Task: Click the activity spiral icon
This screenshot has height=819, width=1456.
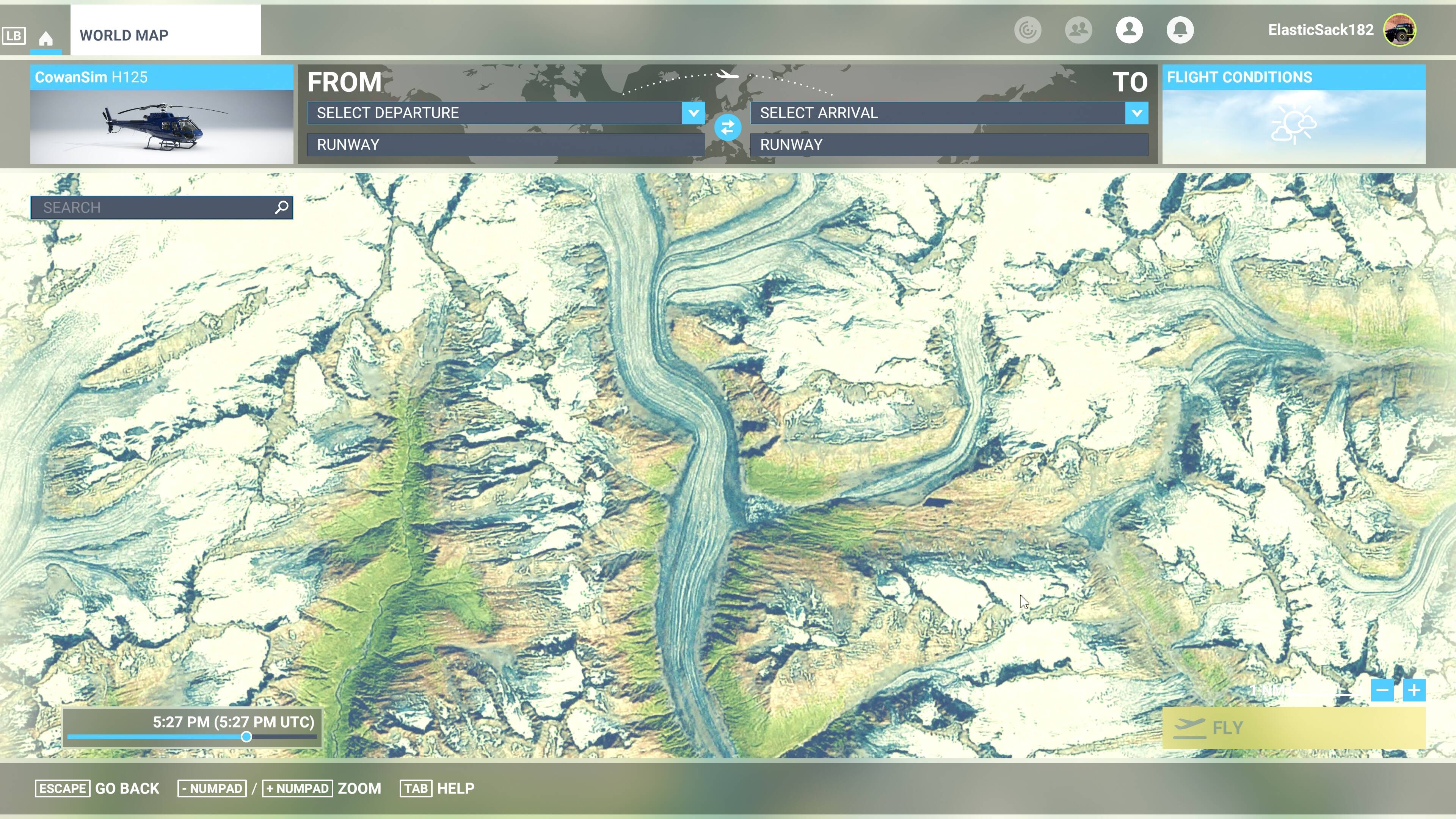Action: pos(1027,30)
